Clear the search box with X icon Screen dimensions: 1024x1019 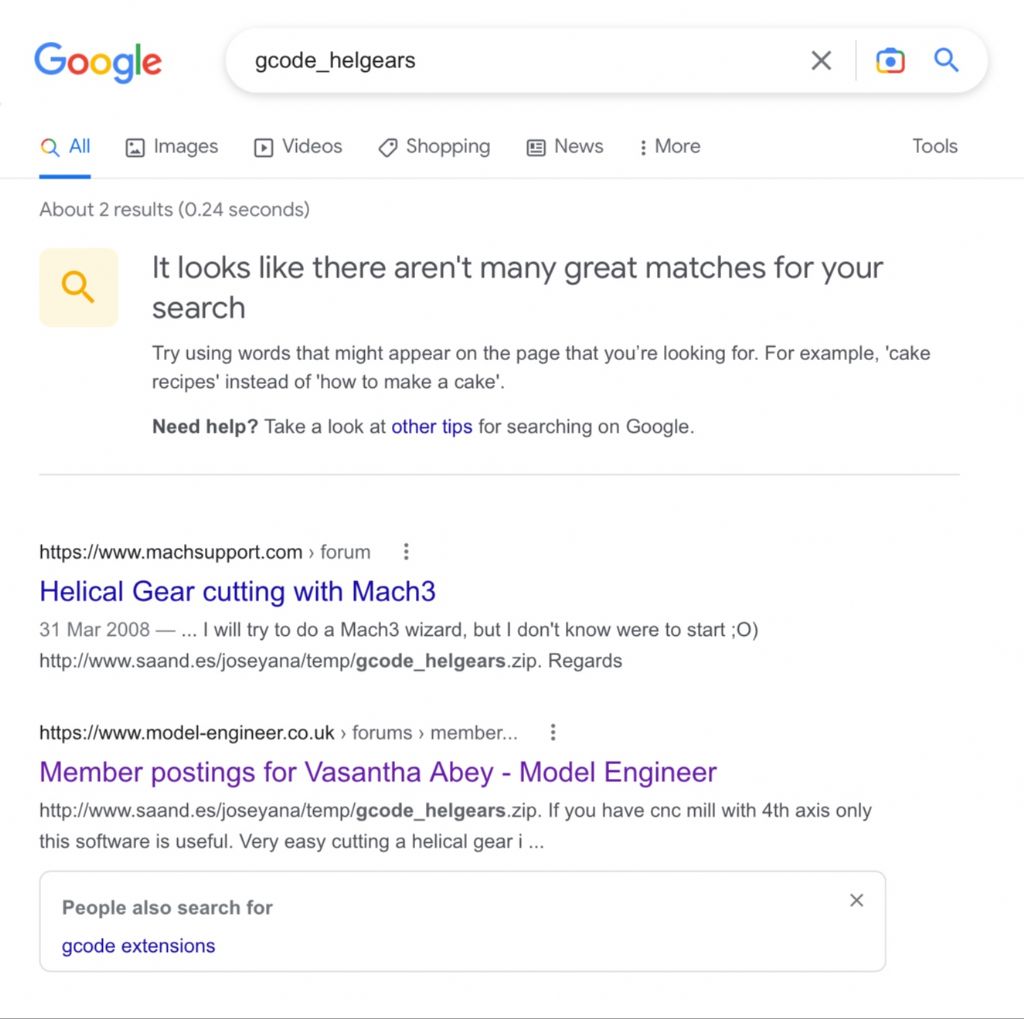pyautogui.click(x=821, y=61)
